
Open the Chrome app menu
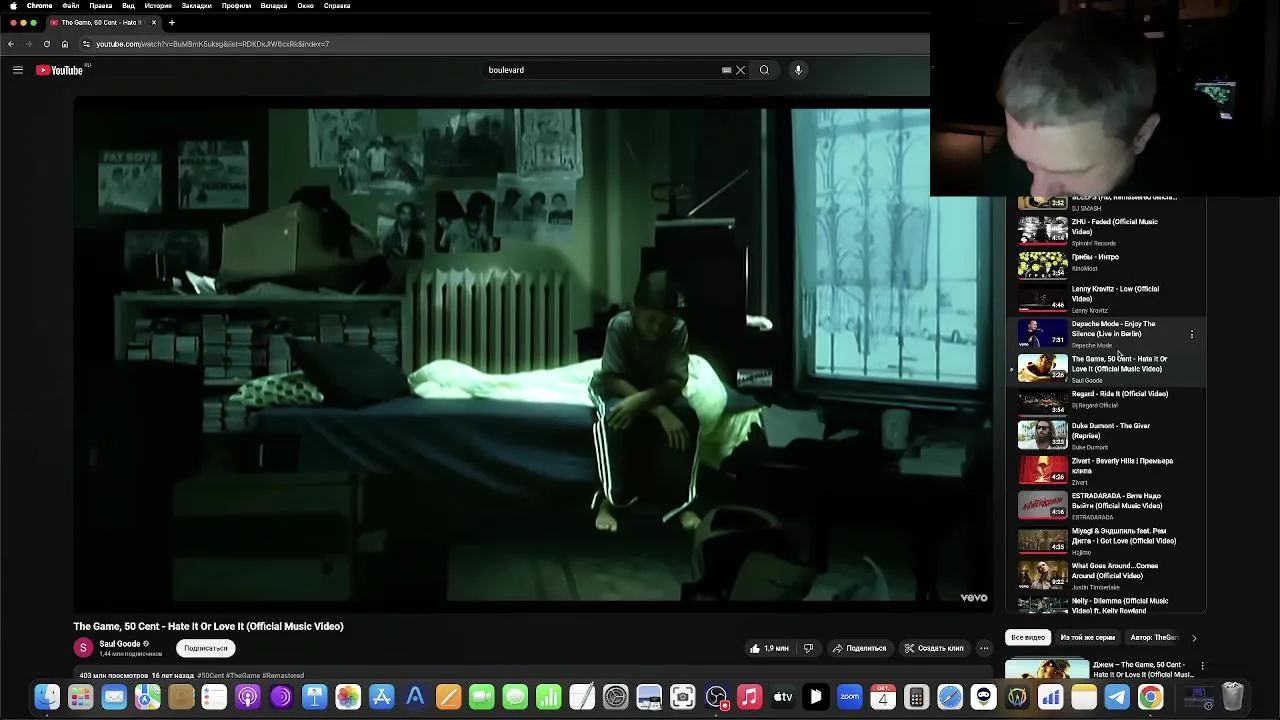pos(40,5)
